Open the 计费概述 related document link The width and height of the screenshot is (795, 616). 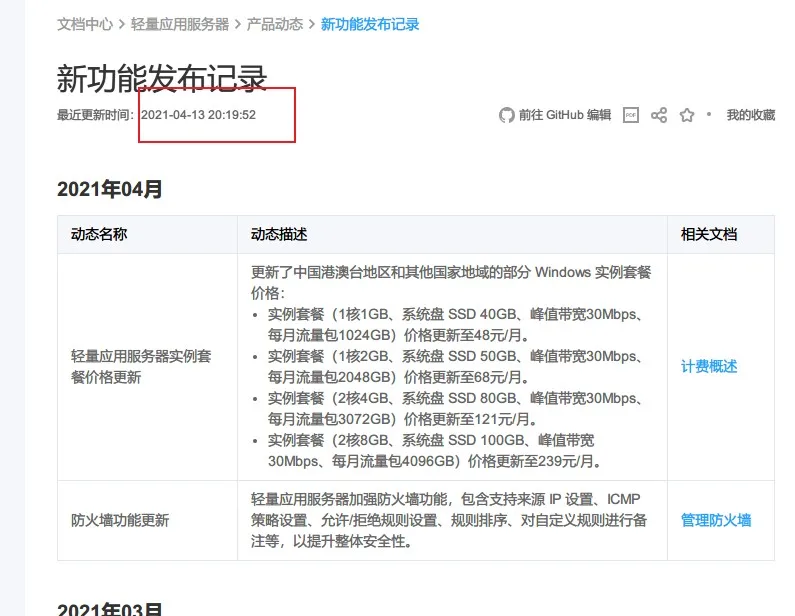click(709, 367)
